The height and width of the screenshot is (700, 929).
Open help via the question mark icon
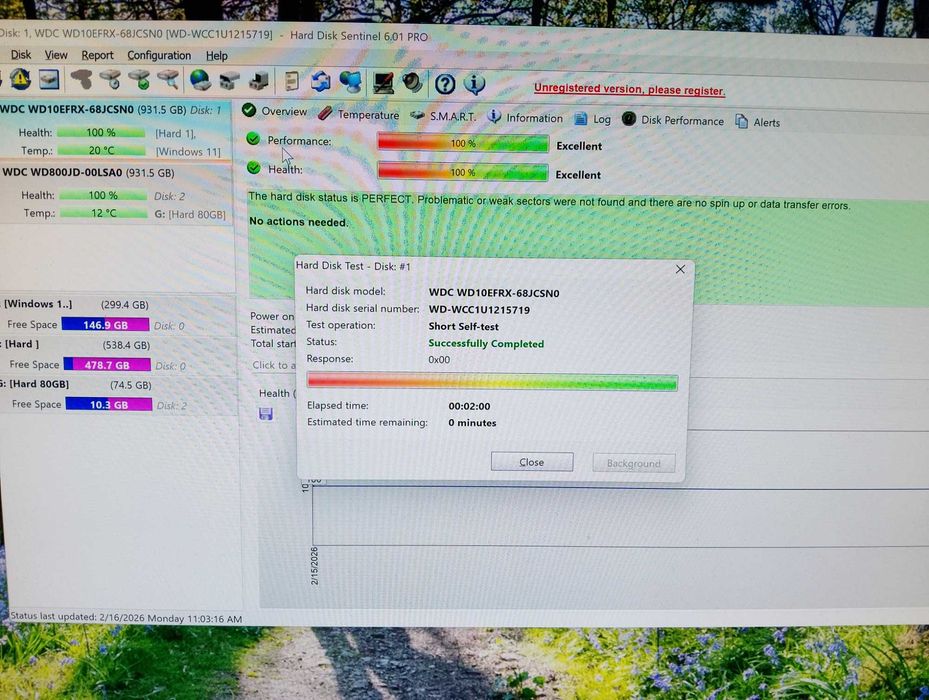pyautogui.click(x=445, y=84)
